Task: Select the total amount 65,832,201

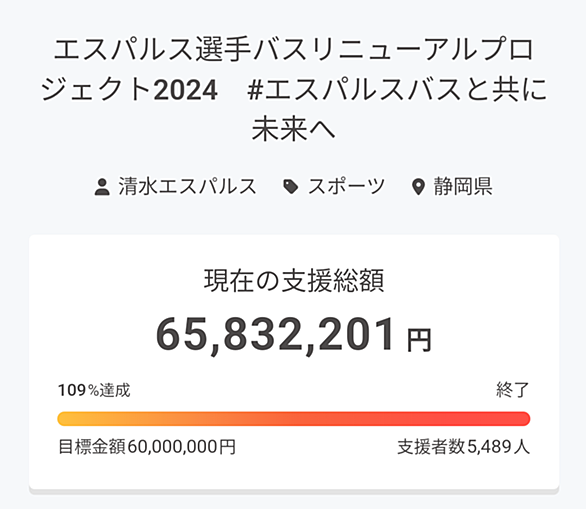Action: point(275,335)
